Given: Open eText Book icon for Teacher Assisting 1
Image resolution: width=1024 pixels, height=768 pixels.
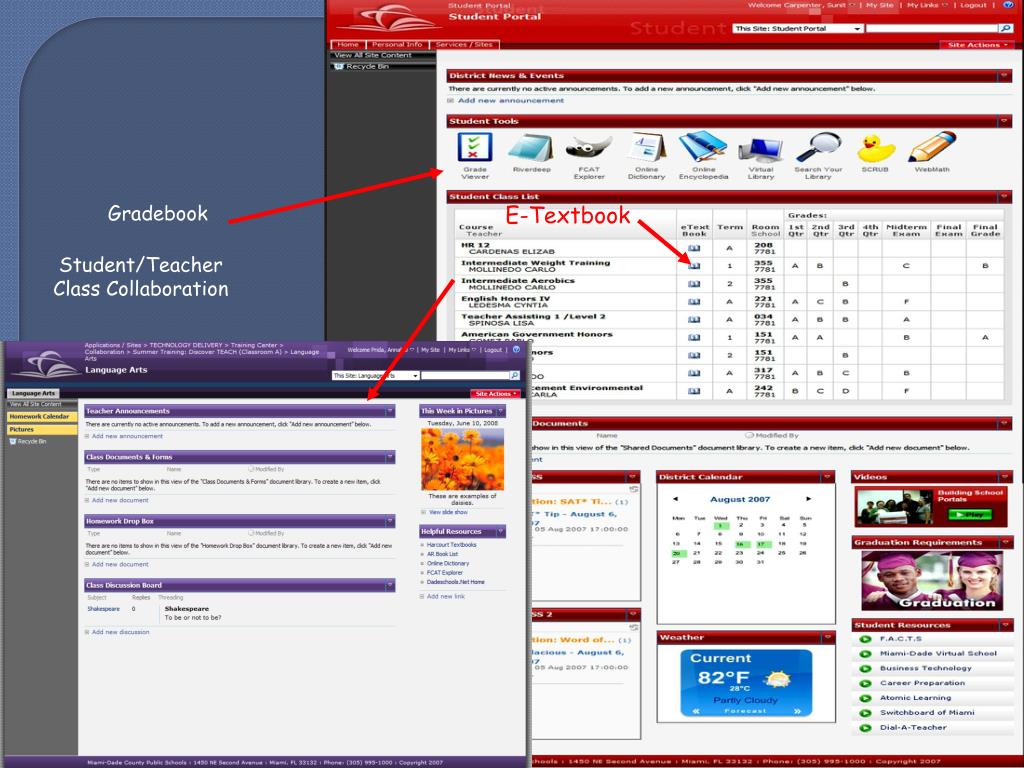Looking at the screenshot, I should (x=694, y=319).
